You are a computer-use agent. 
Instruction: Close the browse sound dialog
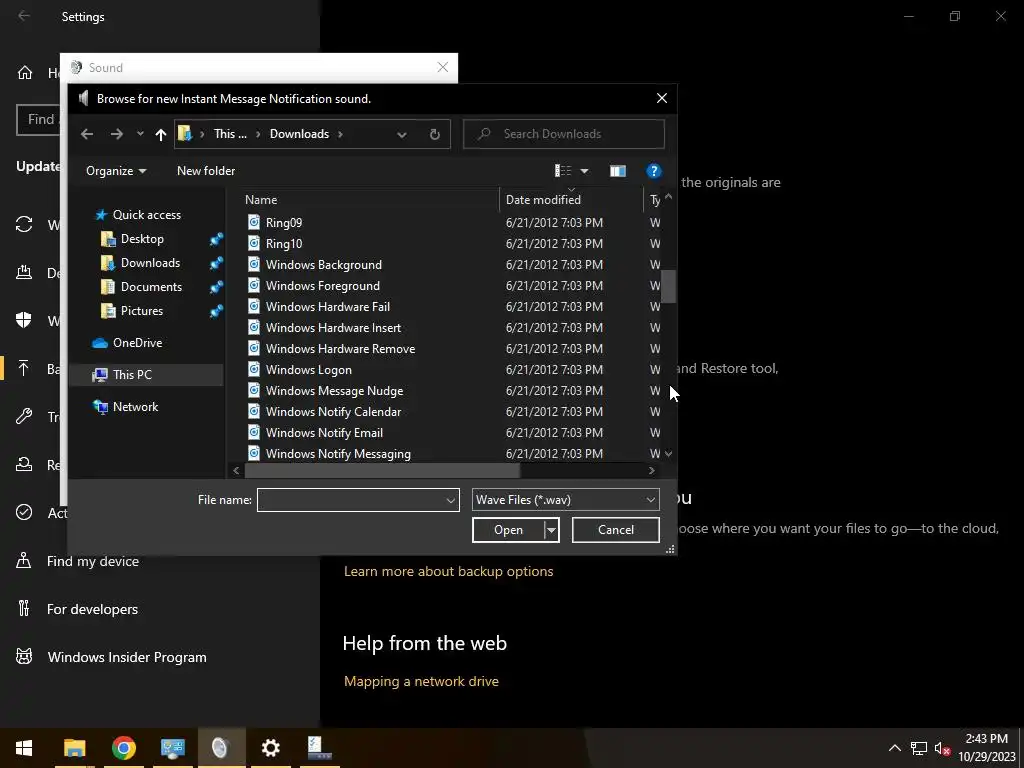pyautogui.click(x=662, y=98)
